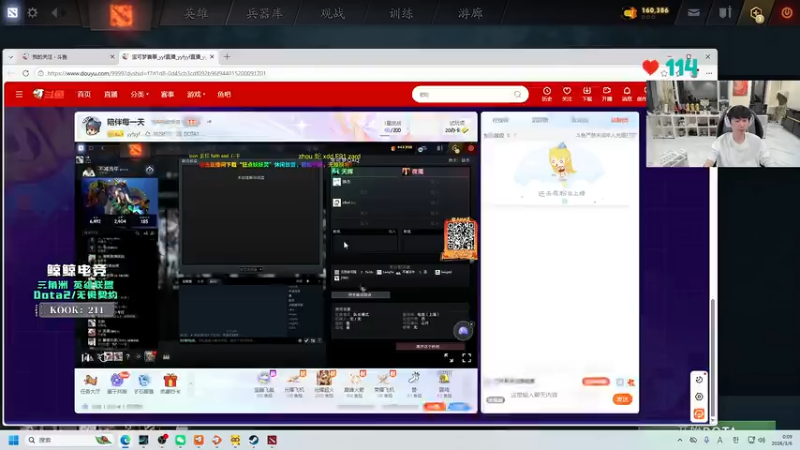Open Dota Plus hexagon icon

pos(756,13)
